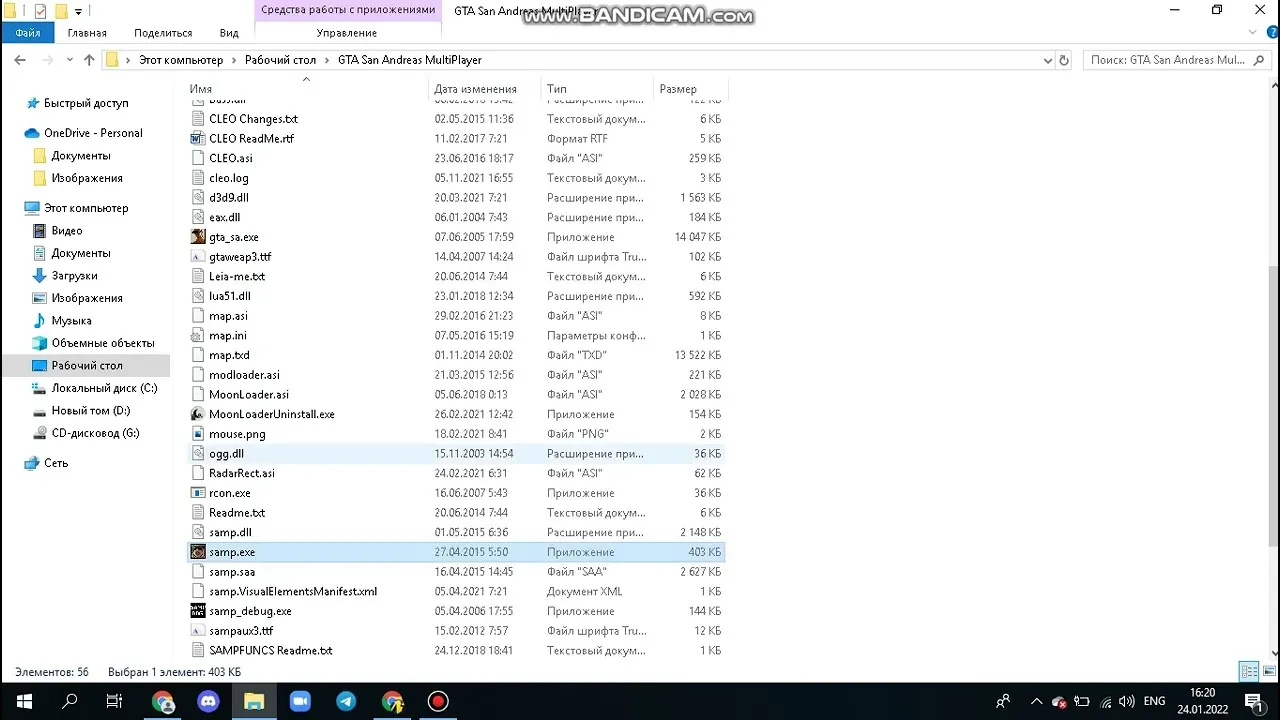
Task: Click the mouse.png image icon
Action: pyautogui.click(x=198, y=434)
